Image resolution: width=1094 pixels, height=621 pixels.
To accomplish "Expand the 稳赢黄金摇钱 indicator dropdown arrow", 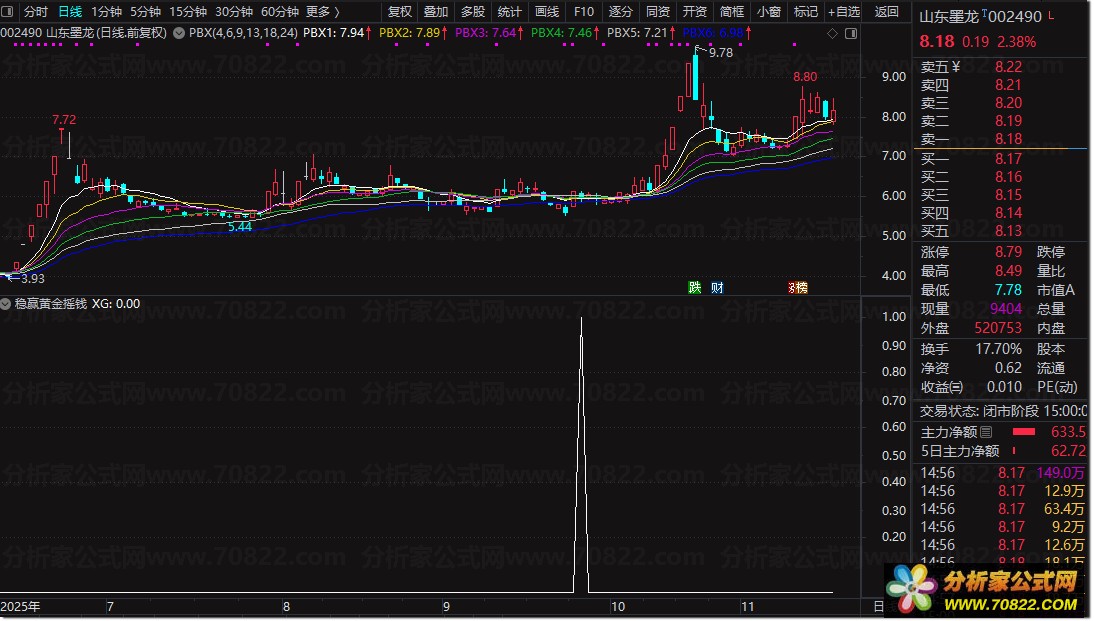I will coord(7,304).
